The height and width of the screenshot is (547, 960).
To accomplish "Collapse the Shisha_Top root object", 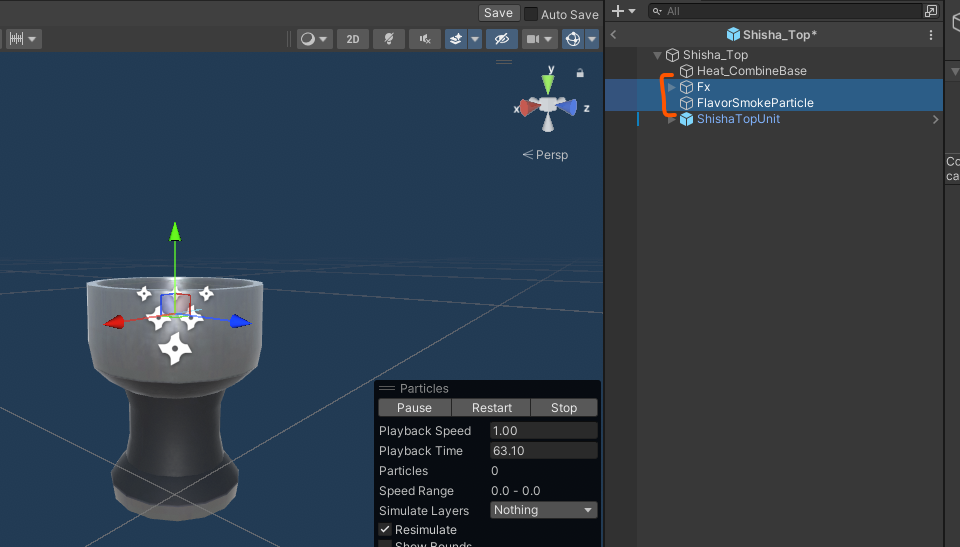I will coord(657,55).
